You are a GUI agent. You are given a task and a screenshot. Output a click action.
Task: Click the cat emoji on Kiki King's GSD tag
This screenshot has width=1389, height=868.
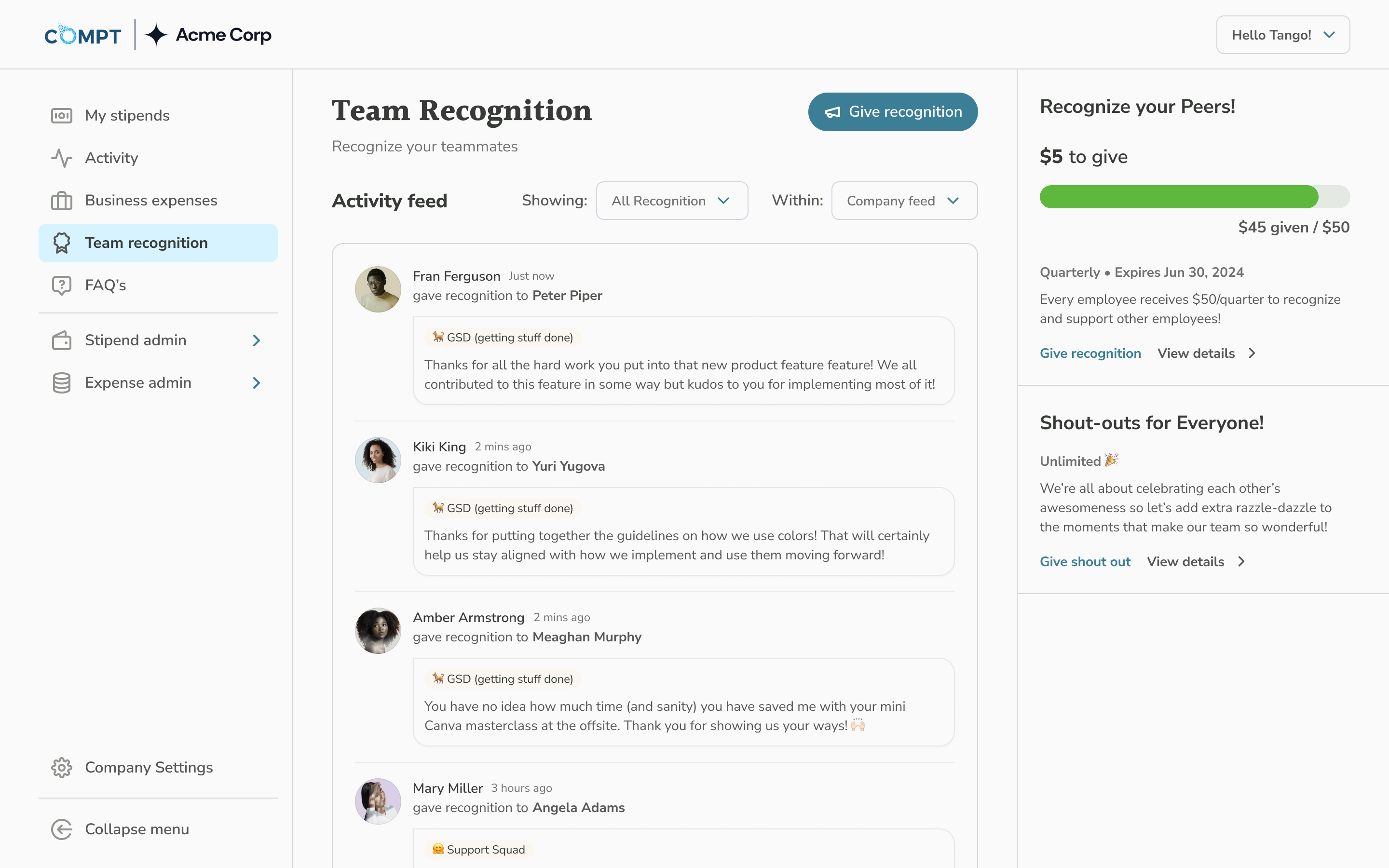[438, 507]
